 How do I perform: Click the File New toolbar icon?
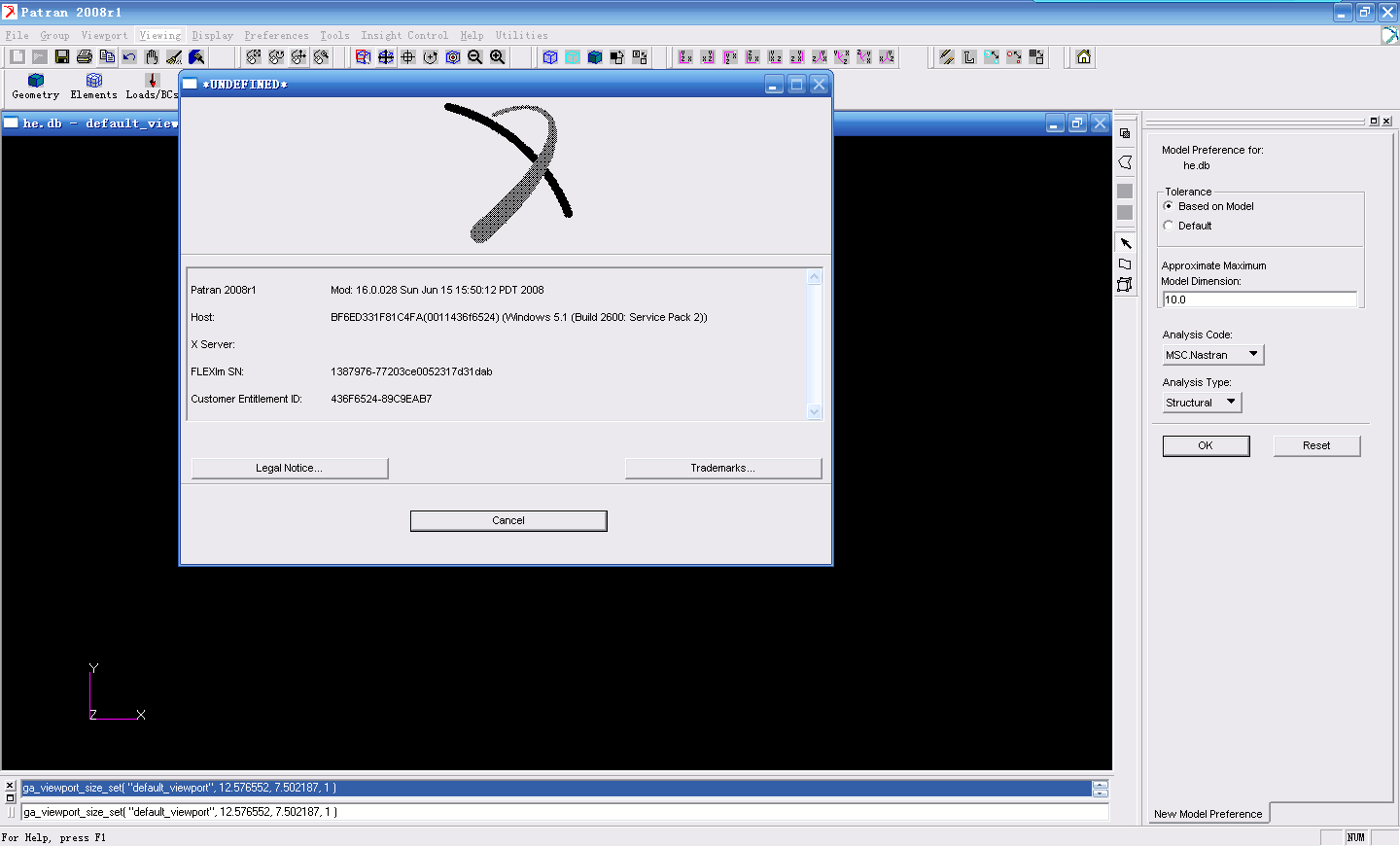coord(17,57)
